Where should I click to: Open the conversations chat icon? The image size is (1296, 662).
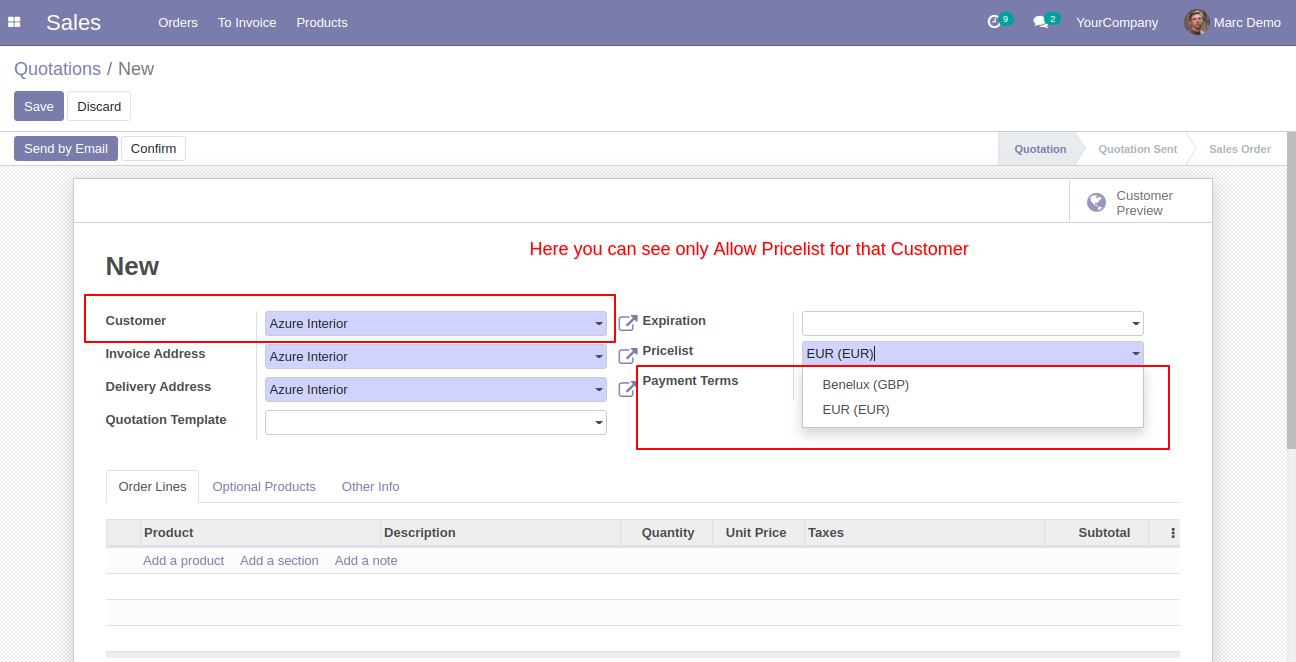click(x=1041, y=22)
